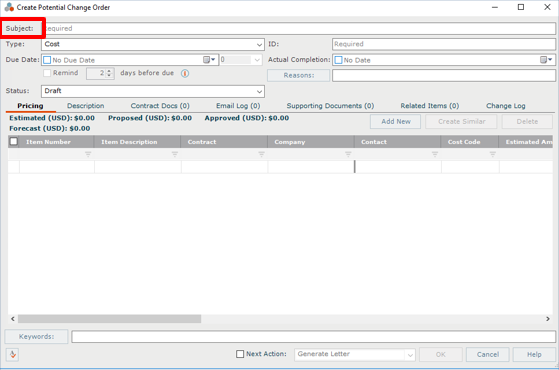
Task: Click the Item Number column header
Action: (x=57, y=142)
